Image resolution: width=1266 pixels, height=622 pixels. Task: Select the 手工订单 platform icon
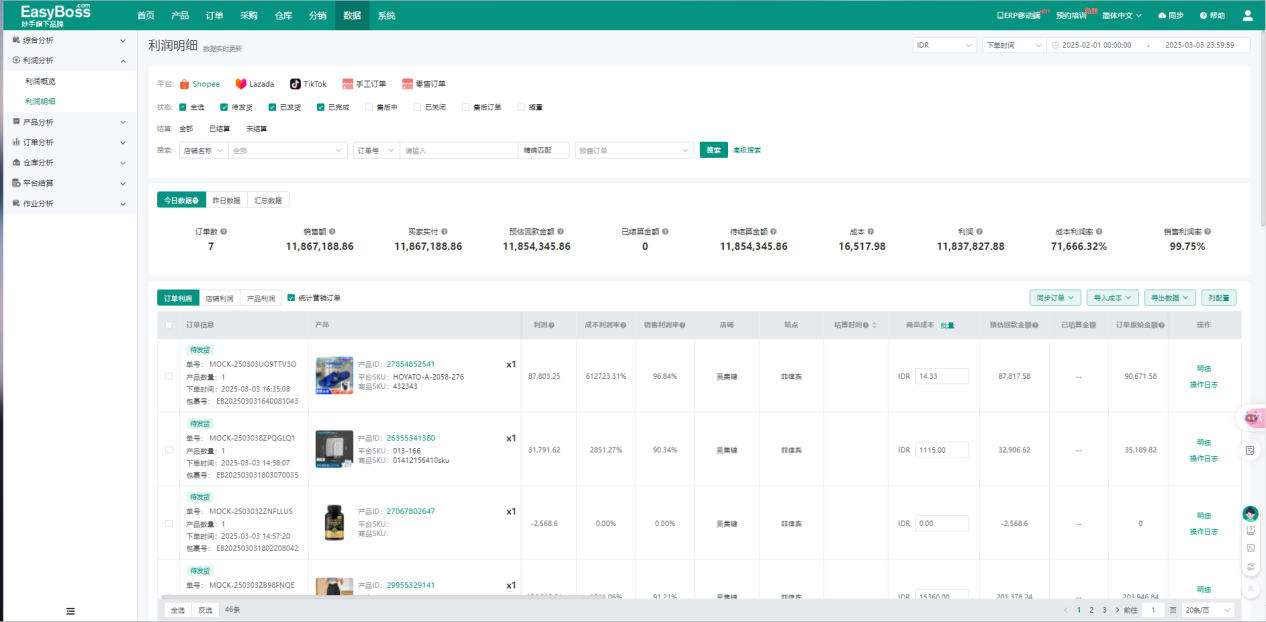point(348,84)
